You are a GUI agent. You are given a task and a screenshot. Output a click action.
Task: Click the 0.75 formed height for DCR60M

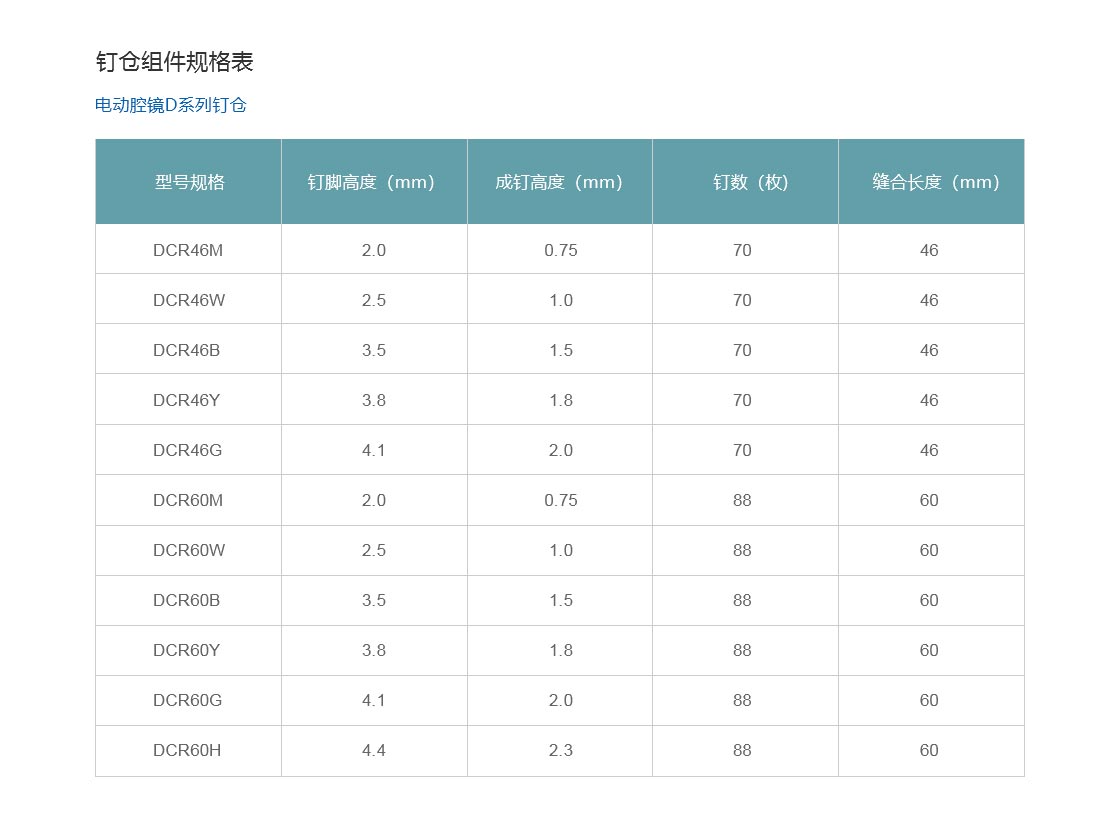pyautogui.click(x=561, y=500)
